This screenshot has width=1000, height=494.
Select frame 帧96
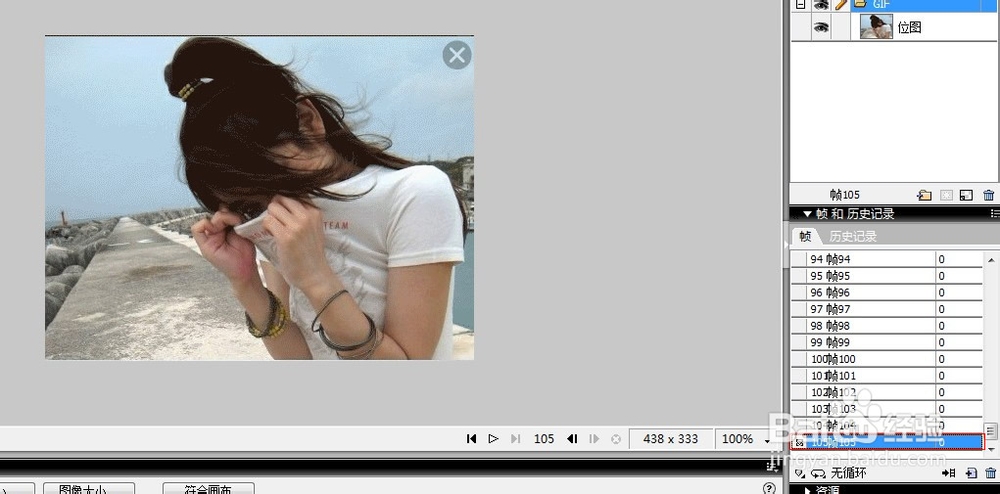(886, 292)
